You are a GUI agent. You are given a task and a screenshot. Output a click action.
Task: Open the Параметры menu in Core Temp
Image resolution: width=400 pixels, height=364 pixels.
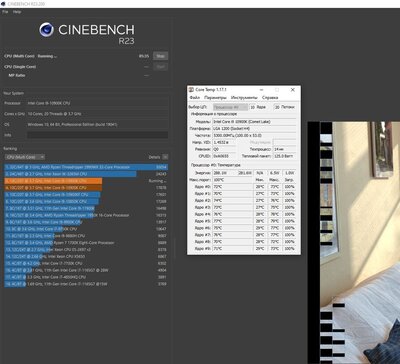tap(215, 98)
